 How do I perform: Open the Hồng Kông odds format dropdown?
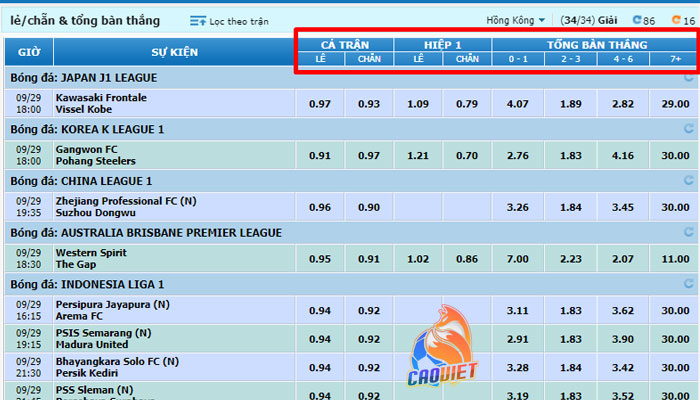click(x=516, y=20)
